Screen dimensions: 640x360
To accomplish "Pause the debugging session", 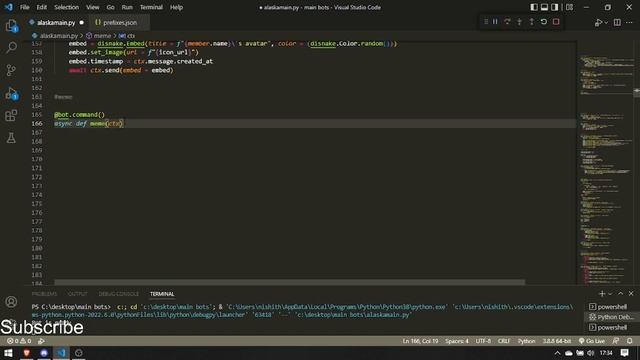I will (x=495, y=22).
